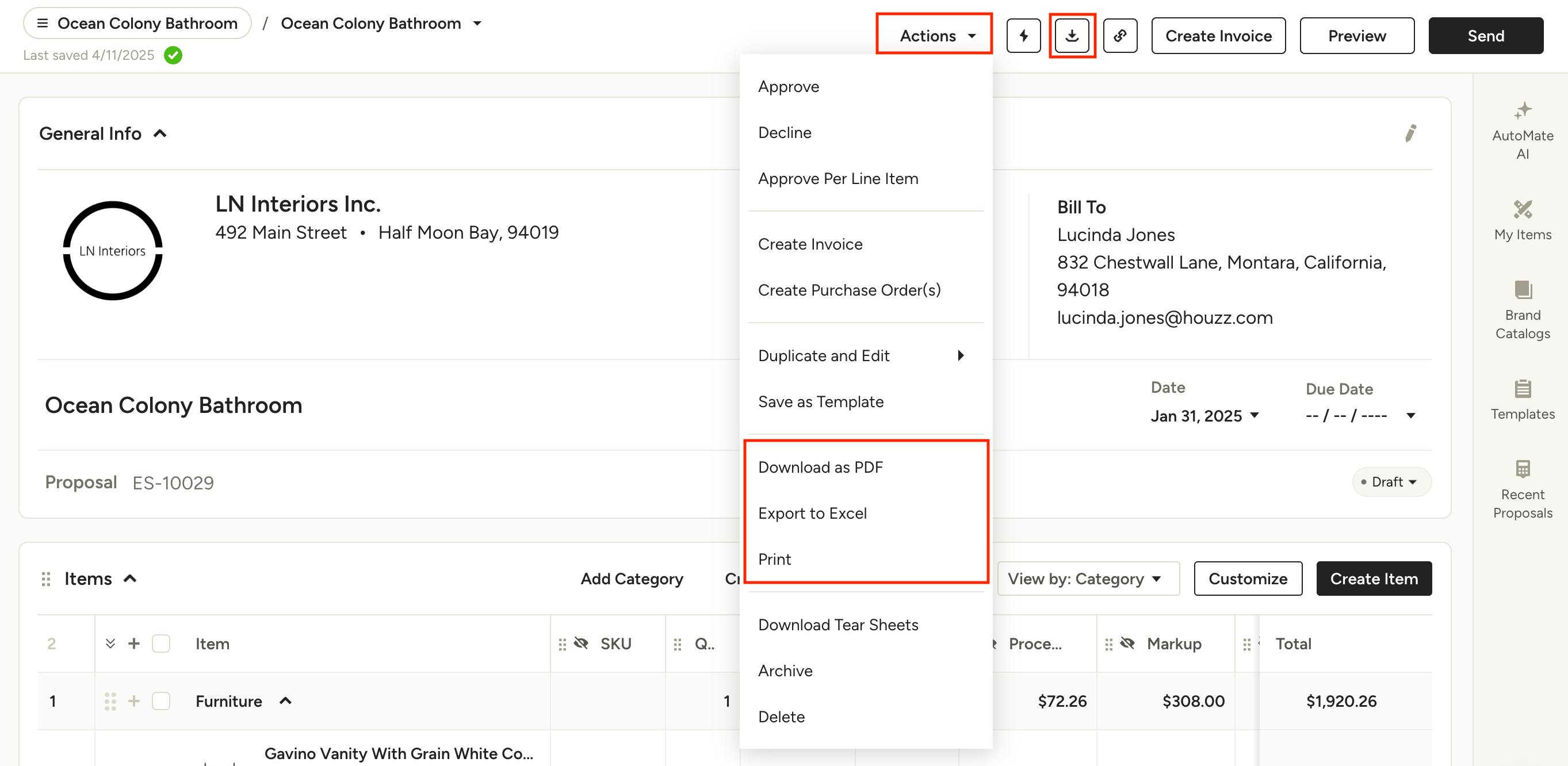Select Download as PDF from Actions menu
Image resolution: width=1568 pixels, height=766 pixels.
820,468
